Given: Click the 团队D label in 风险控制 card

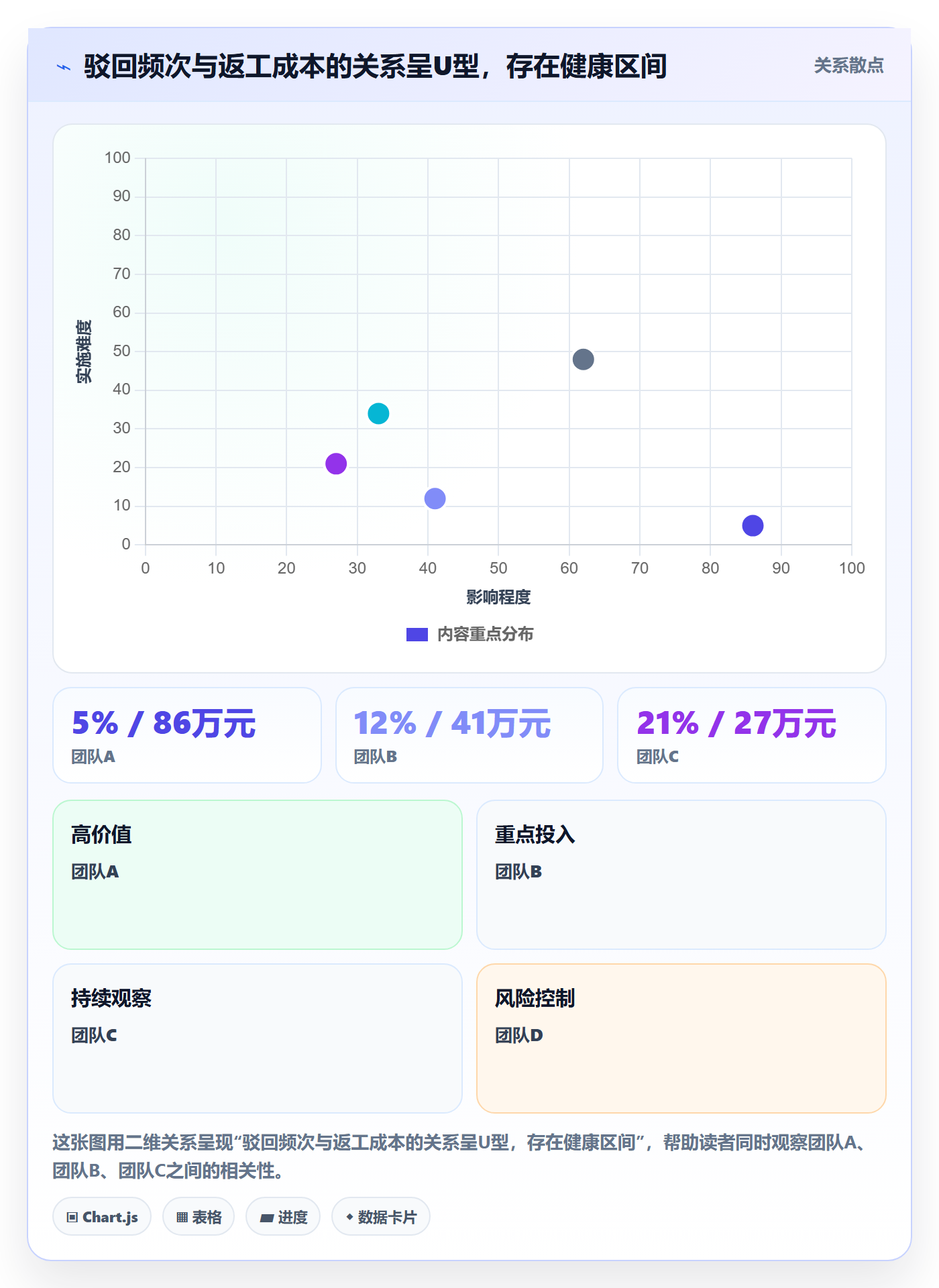Looking at the screenshot, I should (x=519, y=1036).
